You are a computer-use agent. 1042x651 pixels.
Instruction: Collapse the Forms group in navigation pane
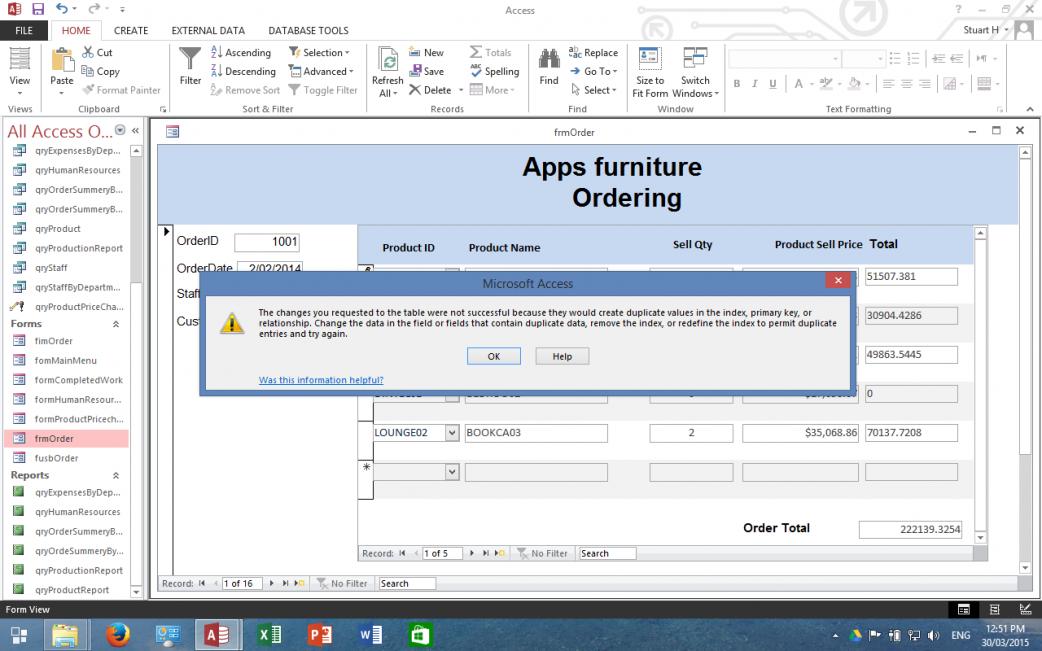(x=116, y=324)
